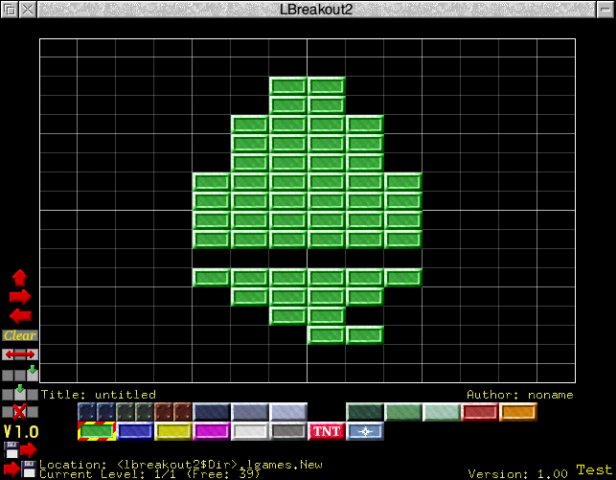The width and height of the screenshot is (616, 480).
Task: Click the Version: 1.00 text
Action: (517, 473)
